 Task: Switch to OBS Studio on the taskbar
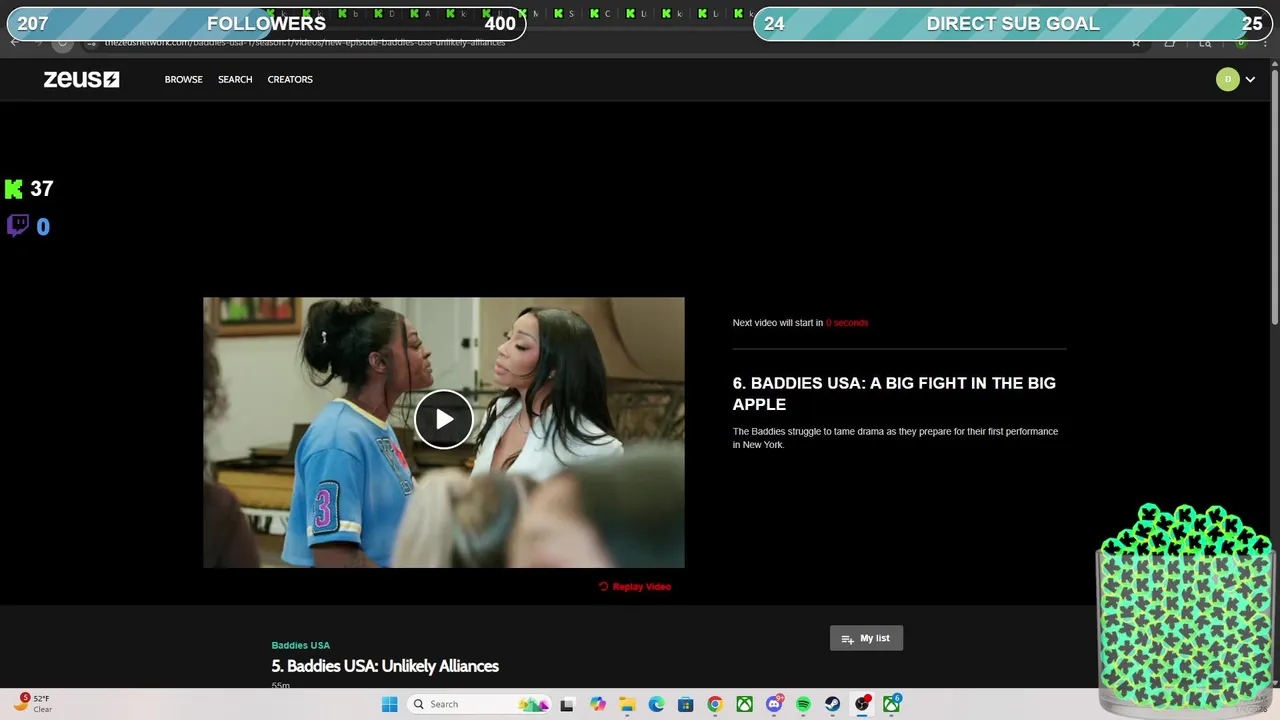862,704
